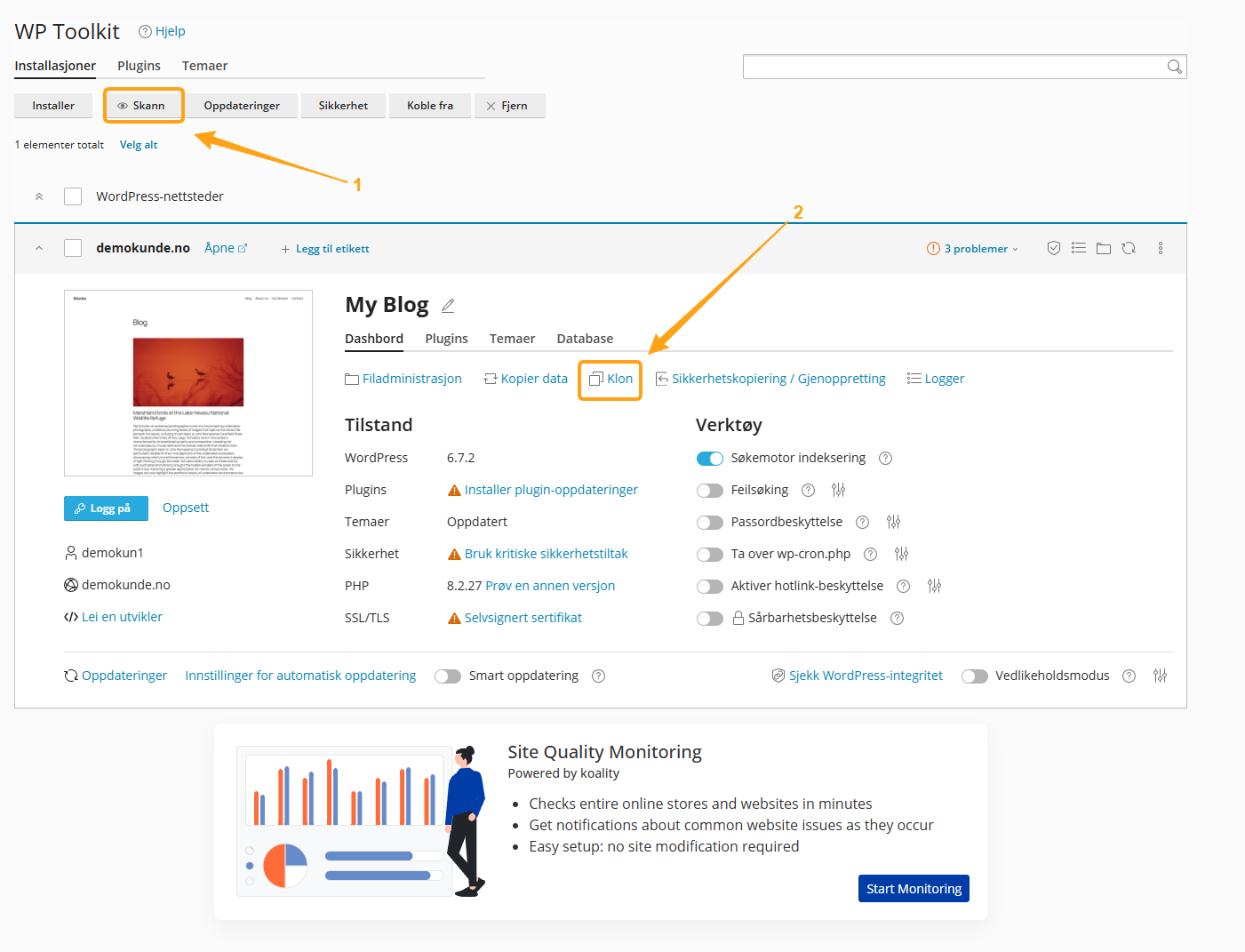Collapse the WordPress-nettsteder group double chevron
Viewport: 1245px width, 952px height.
(x=39, y=196)
